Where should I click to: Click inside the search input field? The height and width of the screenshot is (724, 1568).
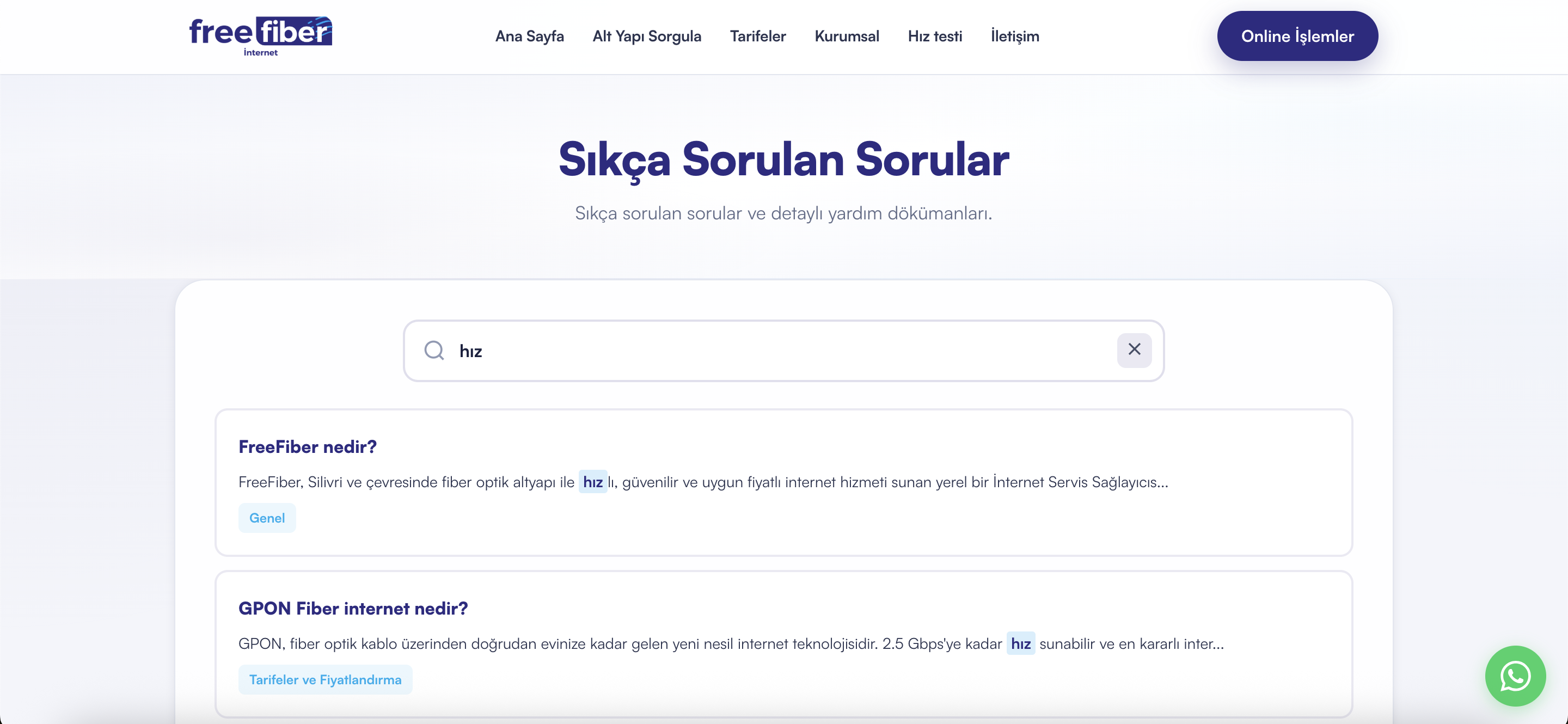(731, 351)
